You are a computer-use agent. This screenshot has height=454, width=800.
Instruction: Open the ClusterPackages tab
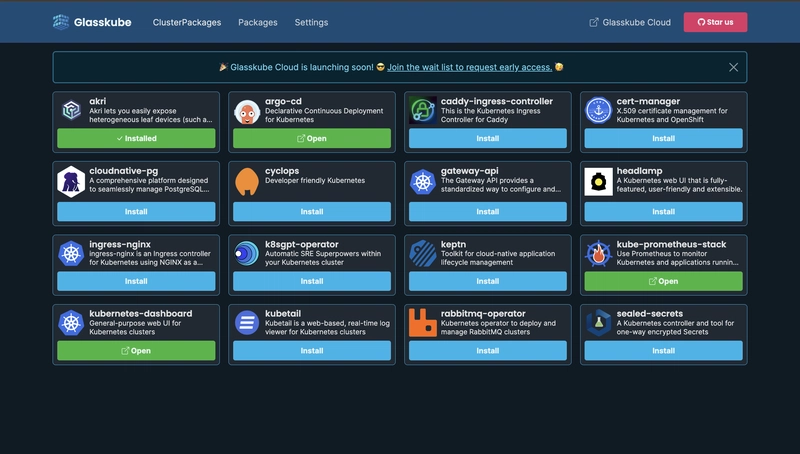coord(187,22)
